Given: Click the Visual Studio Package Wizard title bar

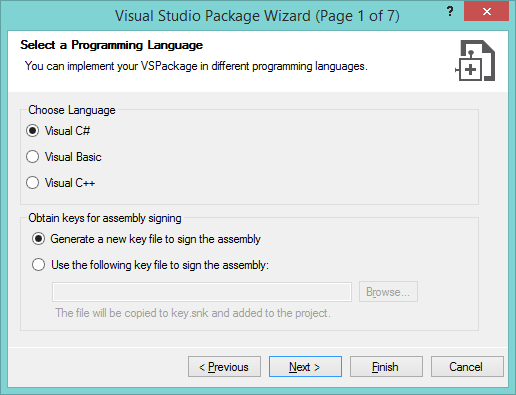Looking at the screenshot, I should [x=257, y=16].
